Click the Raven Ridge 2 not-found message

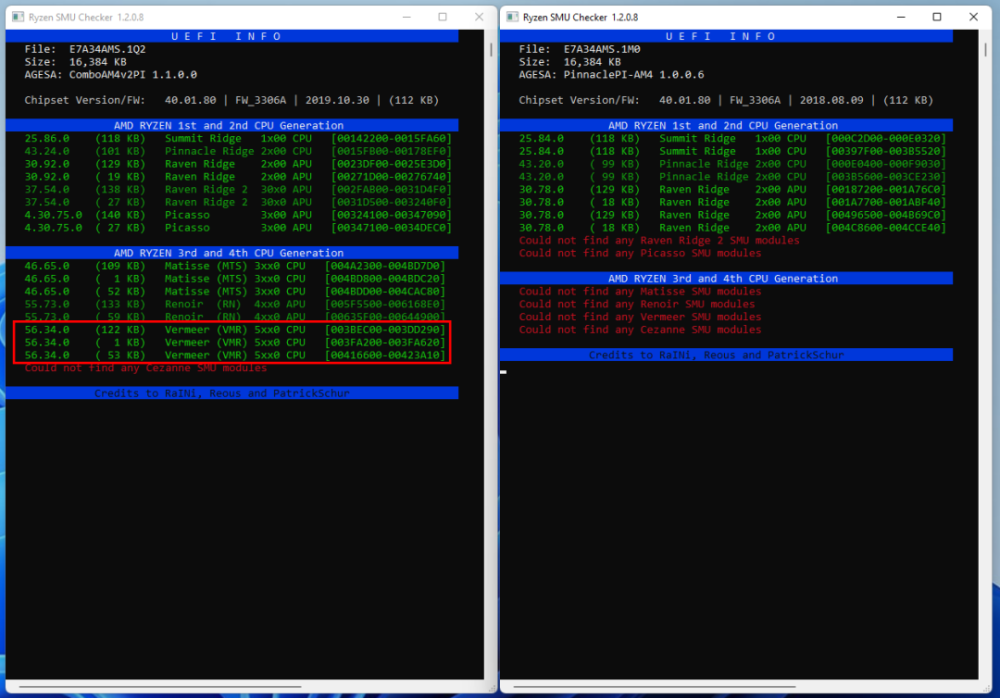pos(659,241)
